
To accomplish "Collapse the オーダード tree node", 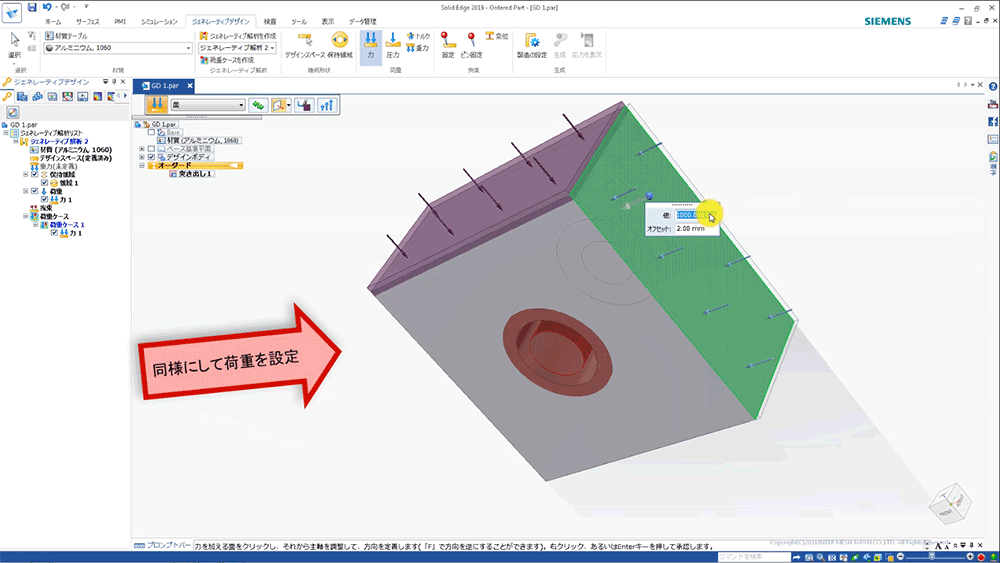I will point(142,165).
